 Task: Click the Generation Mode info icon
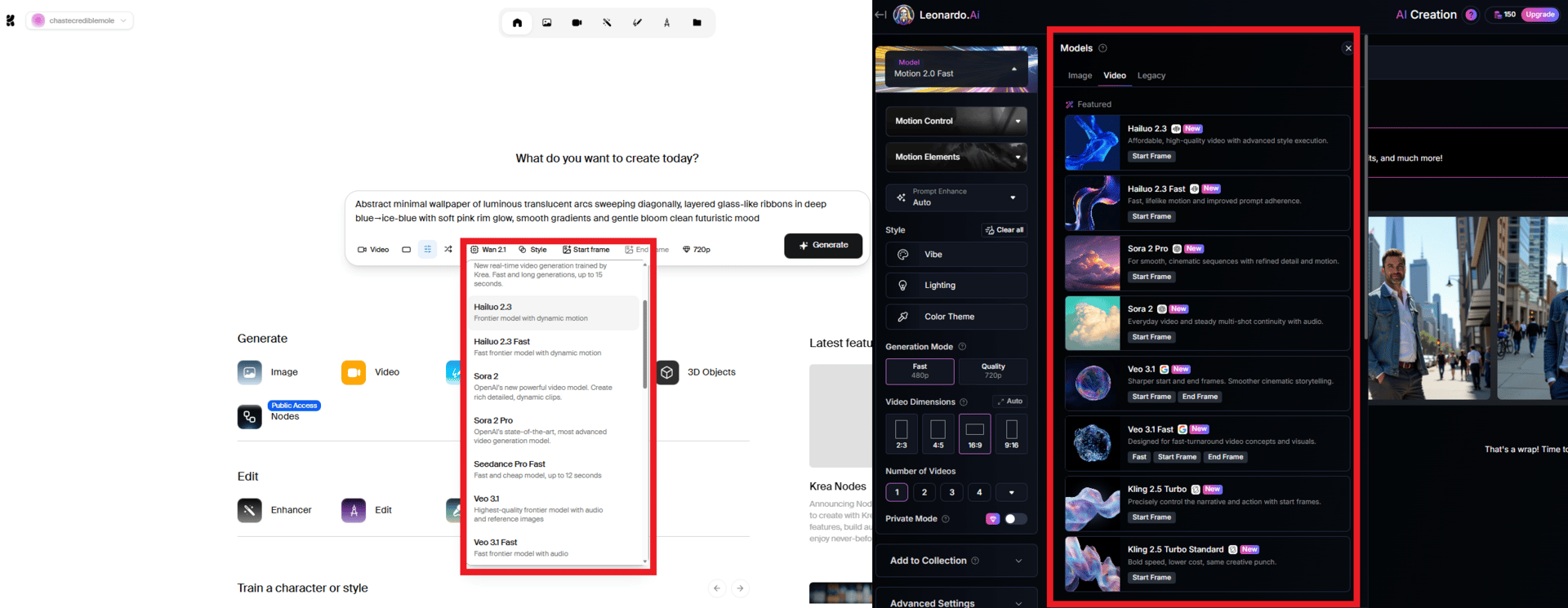click(x=962, y=347)
